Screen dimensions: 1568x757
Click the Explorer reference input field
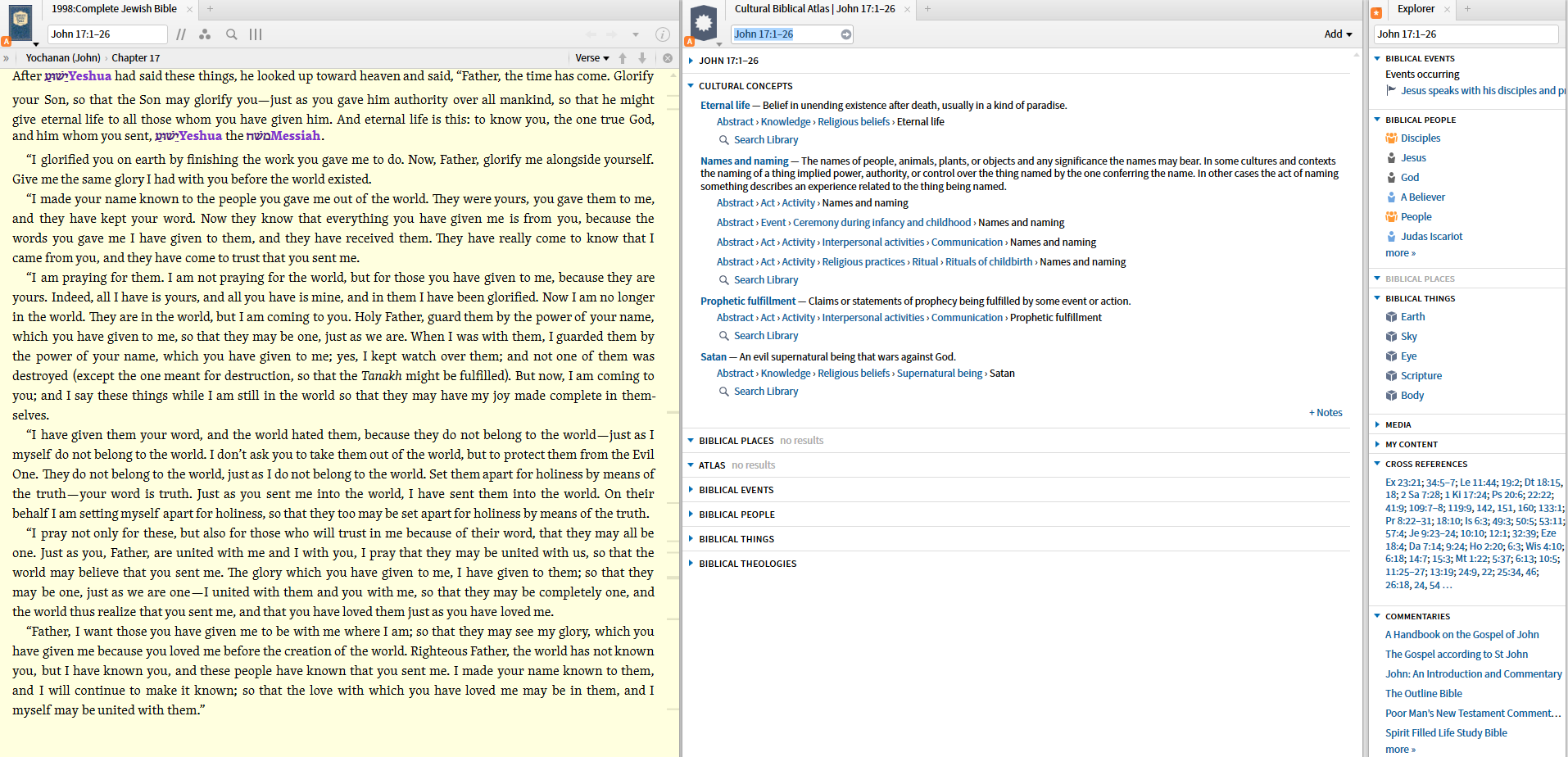point(1466,34)
